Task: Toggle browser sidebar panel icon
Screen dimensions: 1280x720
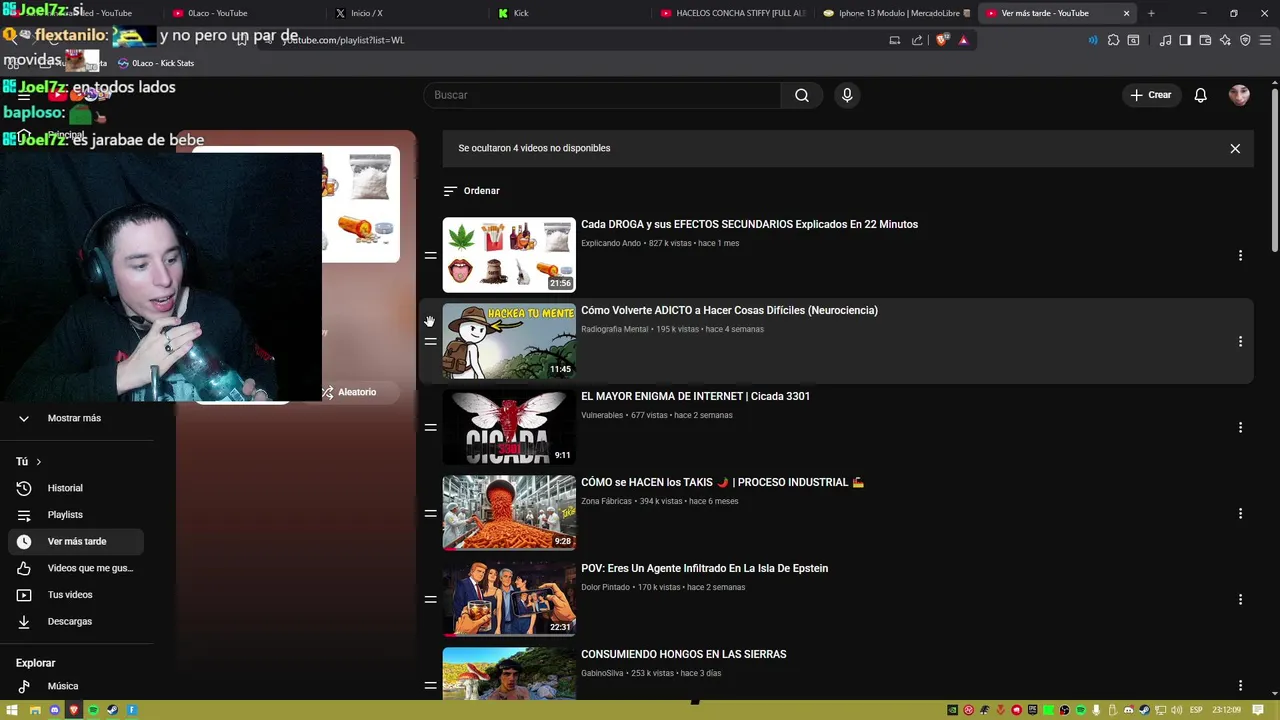Action: click(x=1185, y=40)
